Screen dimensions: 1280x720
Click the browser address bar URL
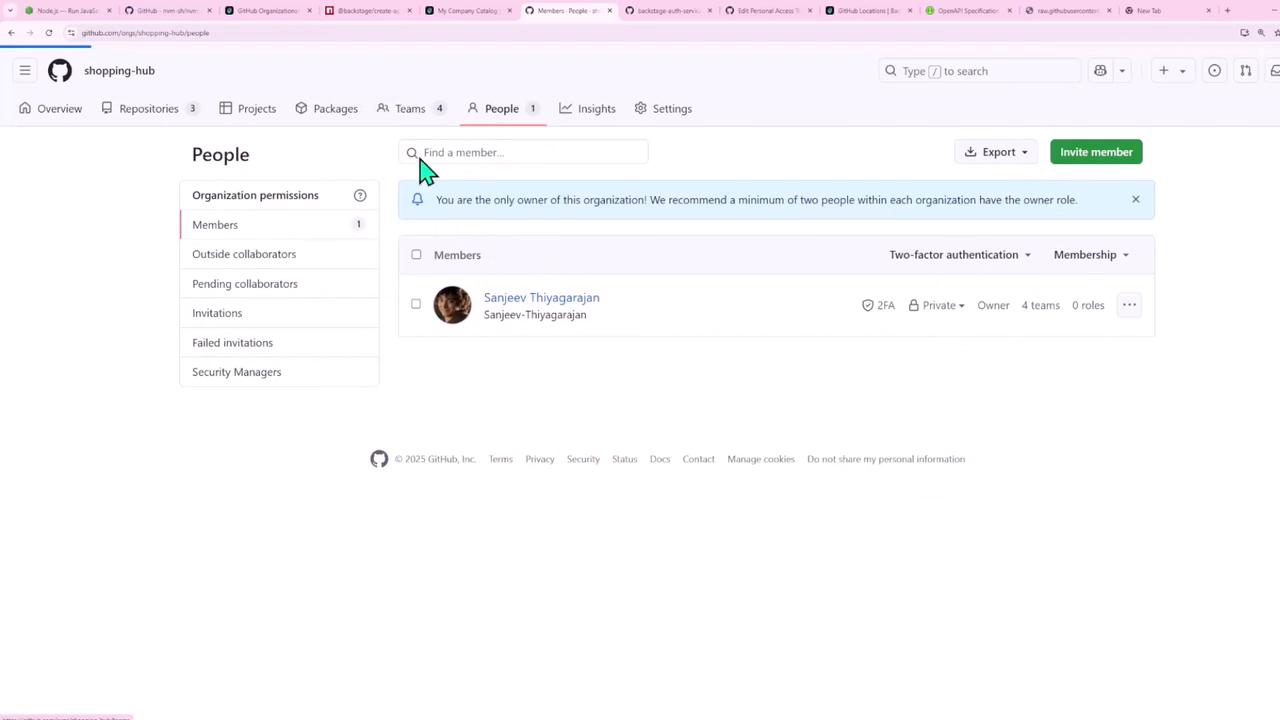pyautogui.click(x=145, y=33)
